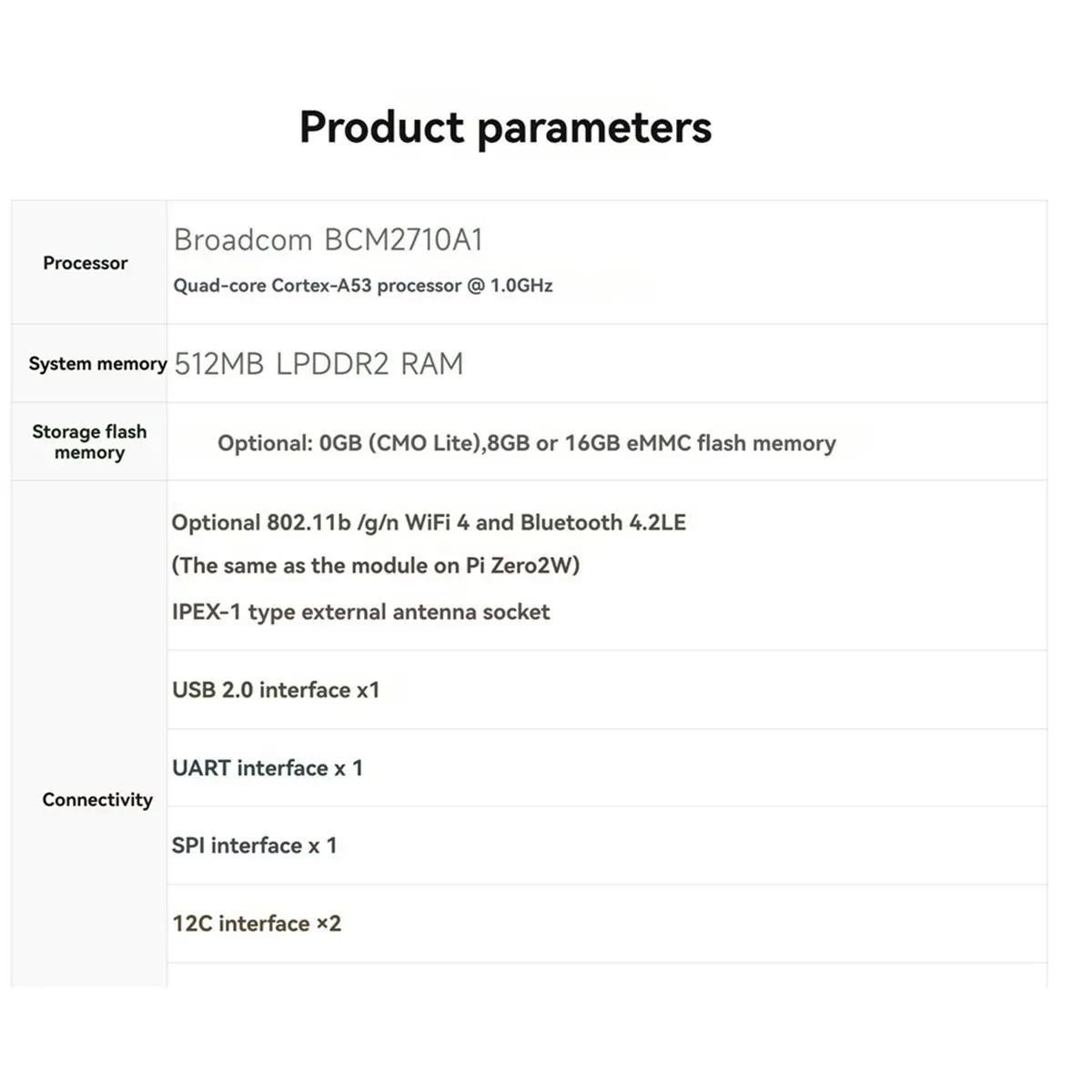Select the System memory label

pos(97,364)
